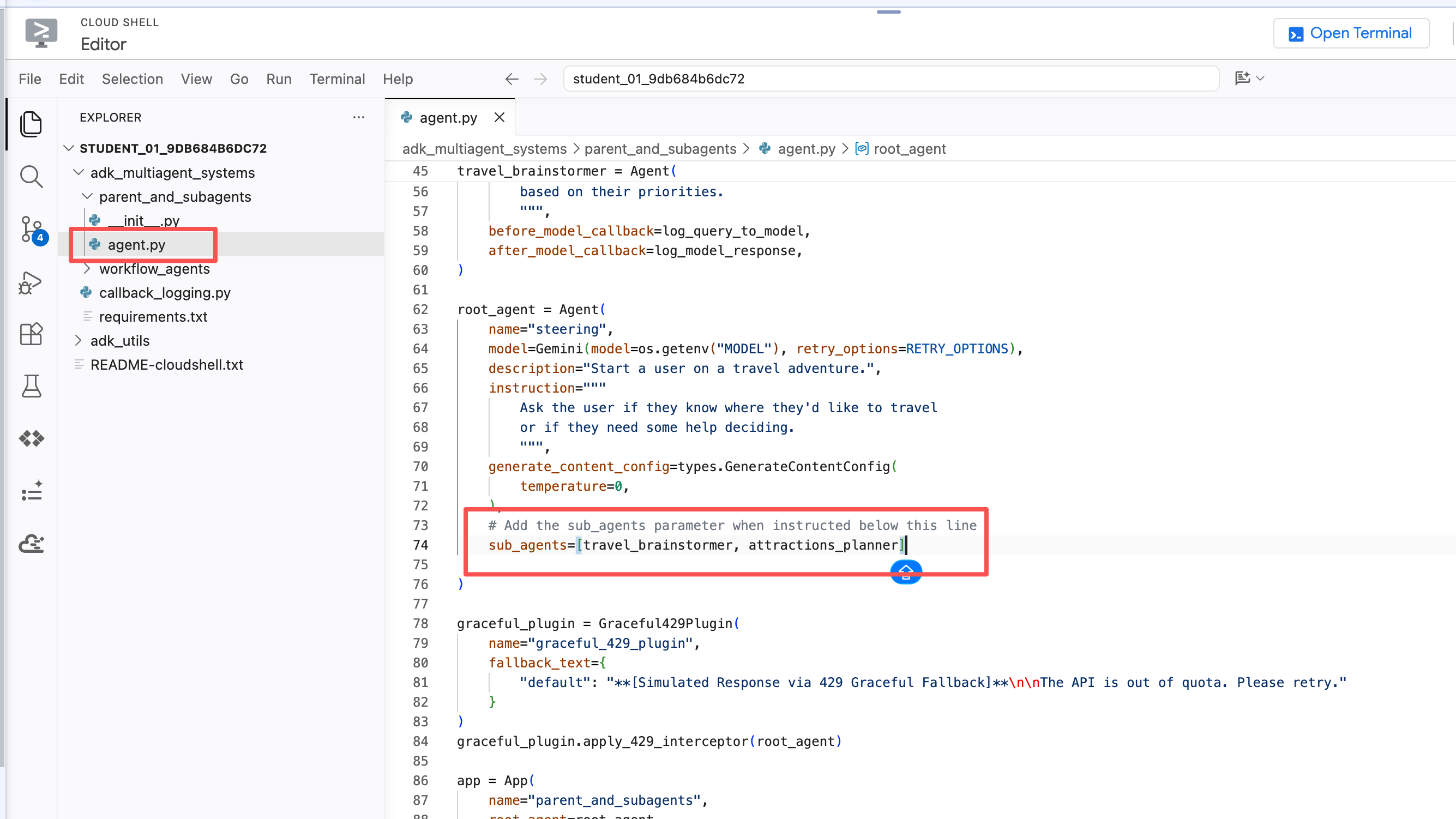Image resolution: width=1456 pixels, height=819 pixels.
Task: Click line number 74 in the gutter
Action: 420,545
